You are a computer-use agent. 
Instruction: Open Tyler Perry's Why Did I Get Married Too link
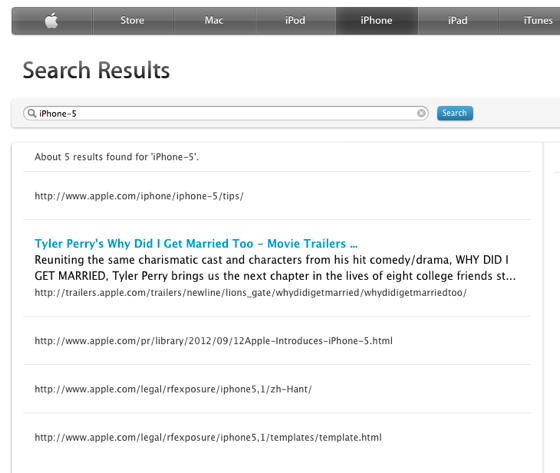(196, 244)
